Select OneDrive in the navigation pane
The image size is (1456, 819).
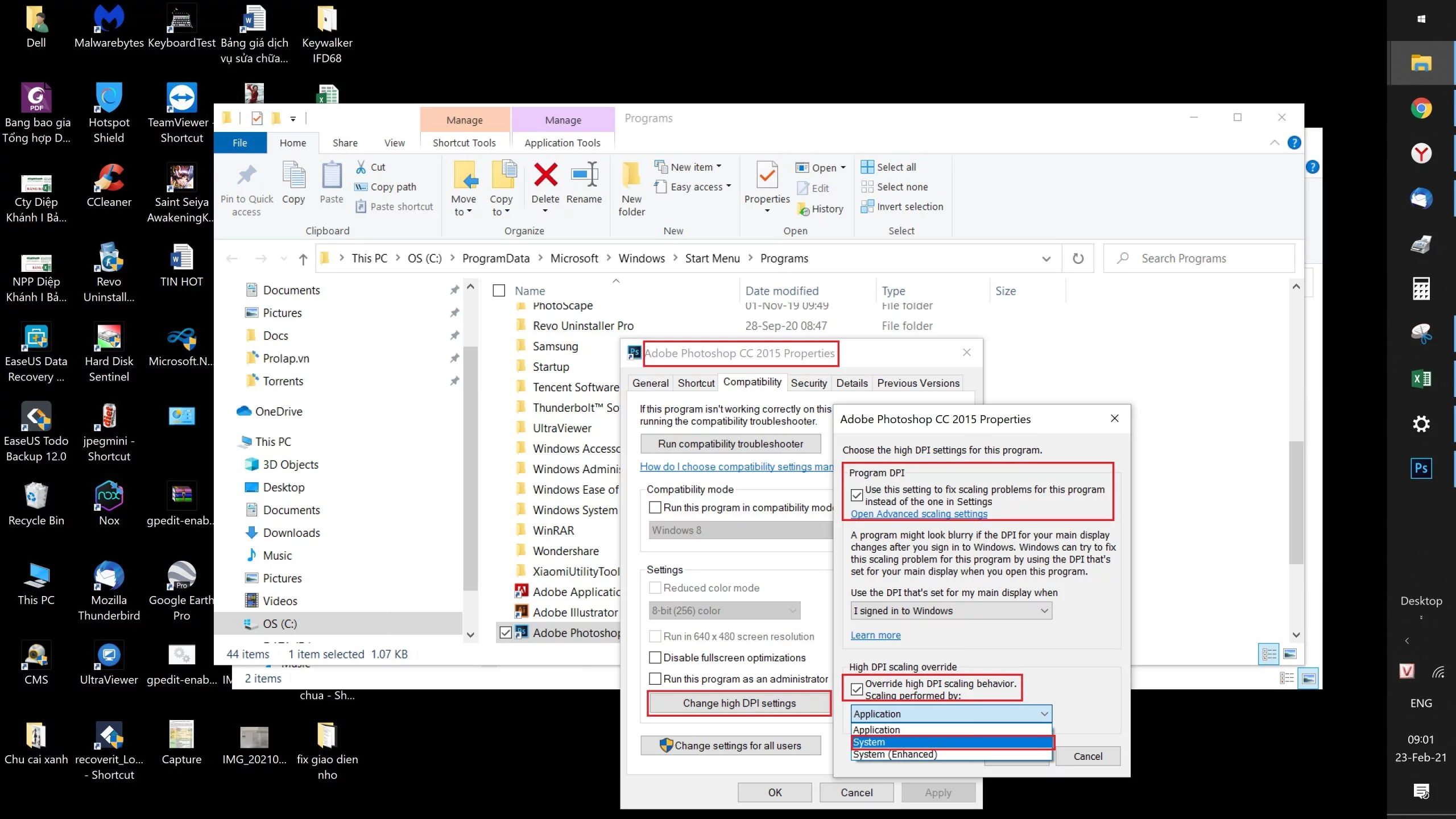(279, 411)
